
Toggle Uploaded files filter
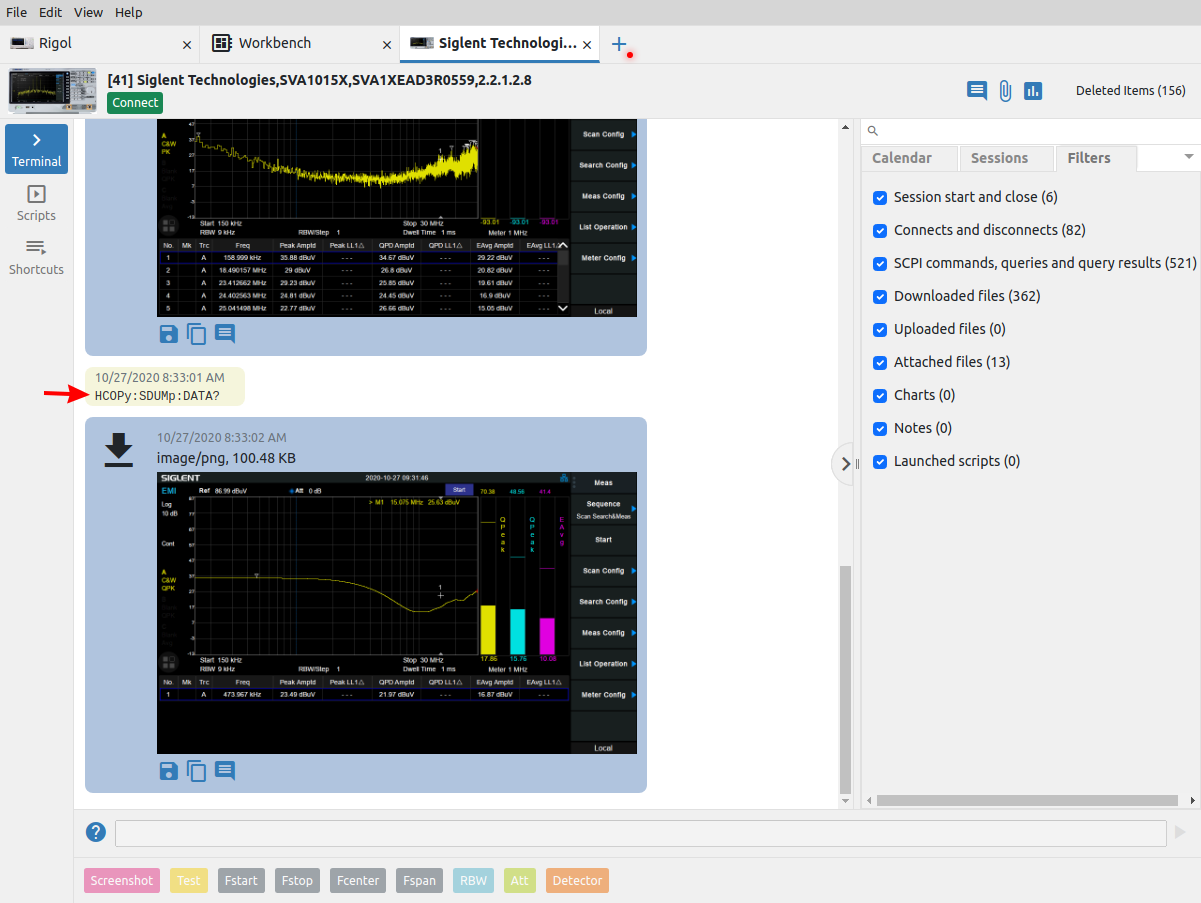(880, 330)
